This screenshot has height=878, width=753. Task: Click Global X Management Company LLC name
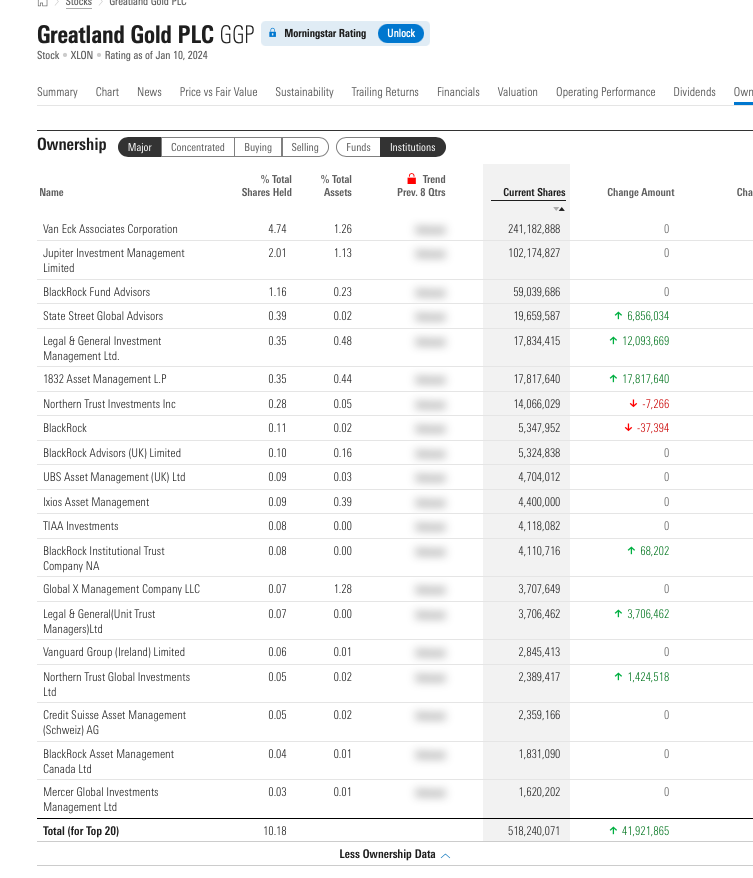click(121, 589)
